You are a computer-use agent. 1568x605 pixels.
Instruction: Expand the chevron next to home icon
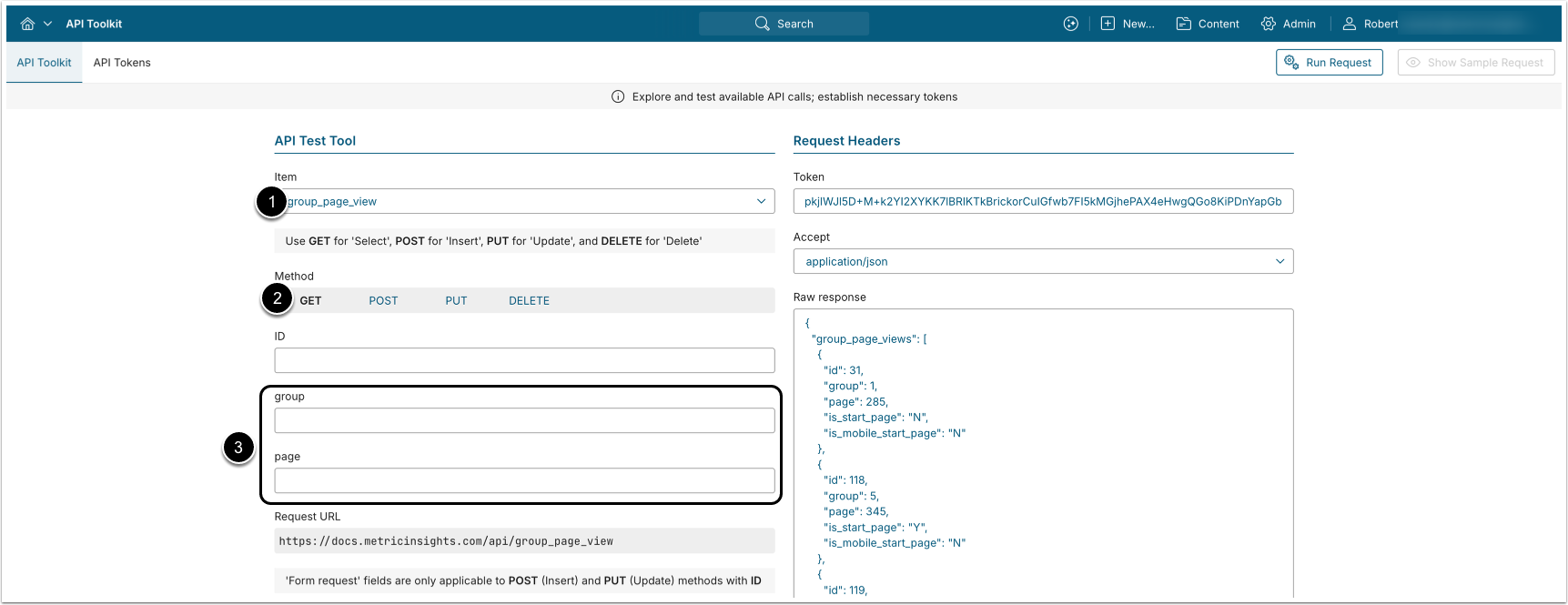(48, 24)
